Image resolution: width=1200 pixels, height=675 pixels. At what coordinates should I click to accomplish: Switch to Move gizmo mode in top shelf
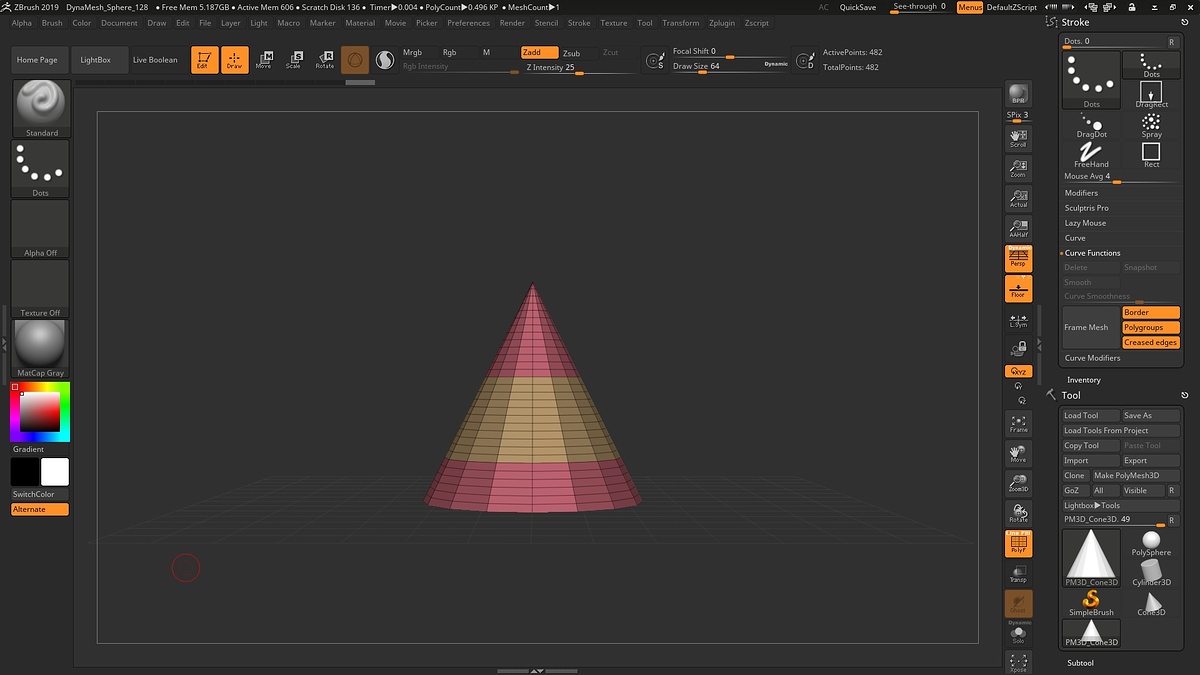[x=264, y=60]
